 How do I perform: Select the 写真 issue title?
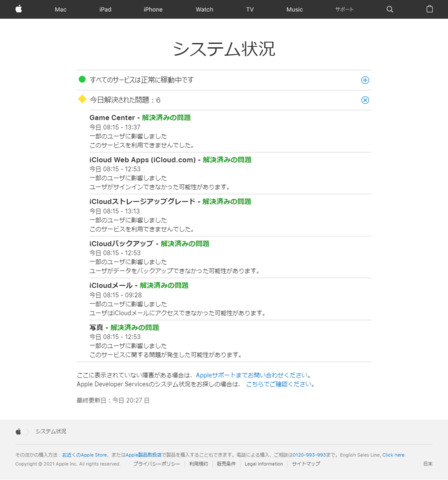coord(124,328)
